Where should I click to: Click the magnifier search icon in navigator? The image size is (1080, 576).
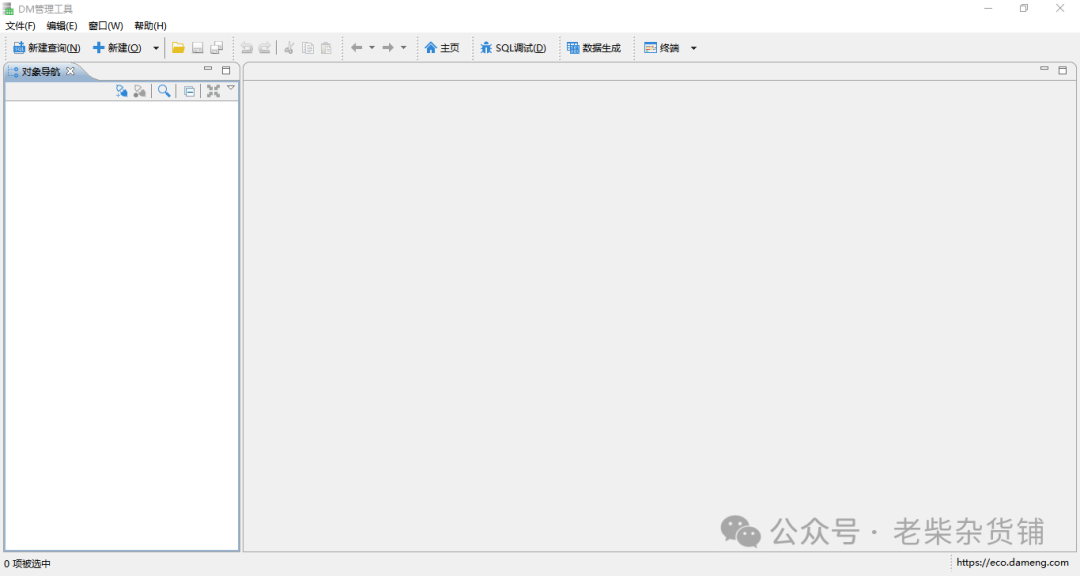coord(164,91)
